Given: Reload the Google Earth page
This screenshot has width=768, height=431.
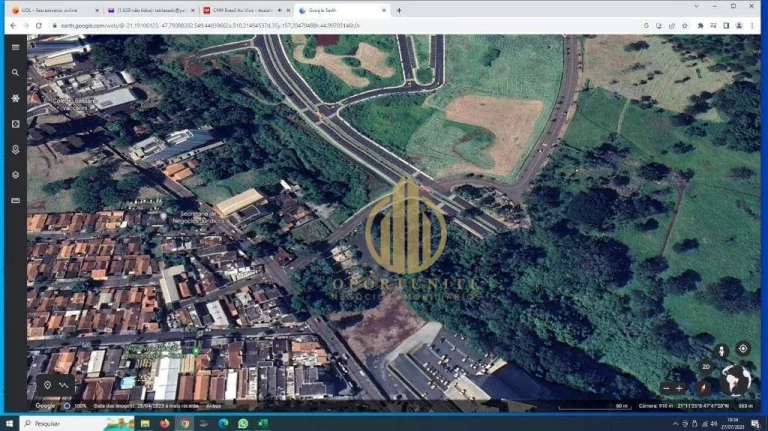Looking at the screenshot, I should click(x=39, y=25).
